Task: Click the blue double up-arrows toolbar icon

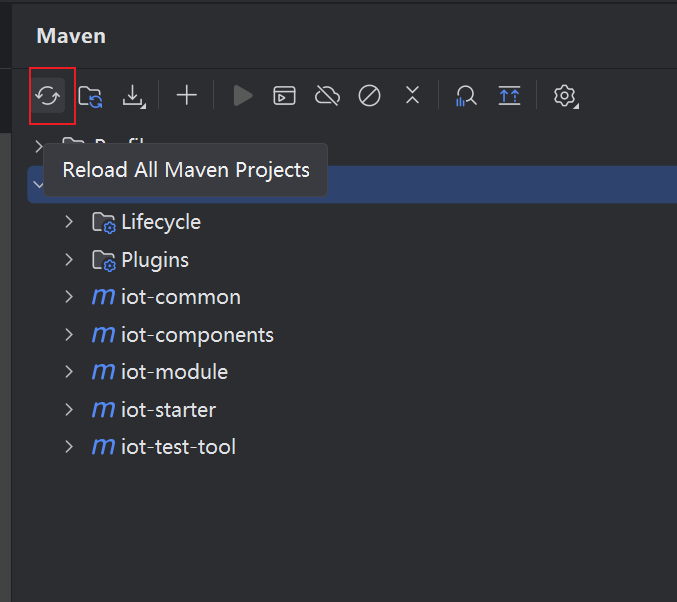Action: click(509, 96)
